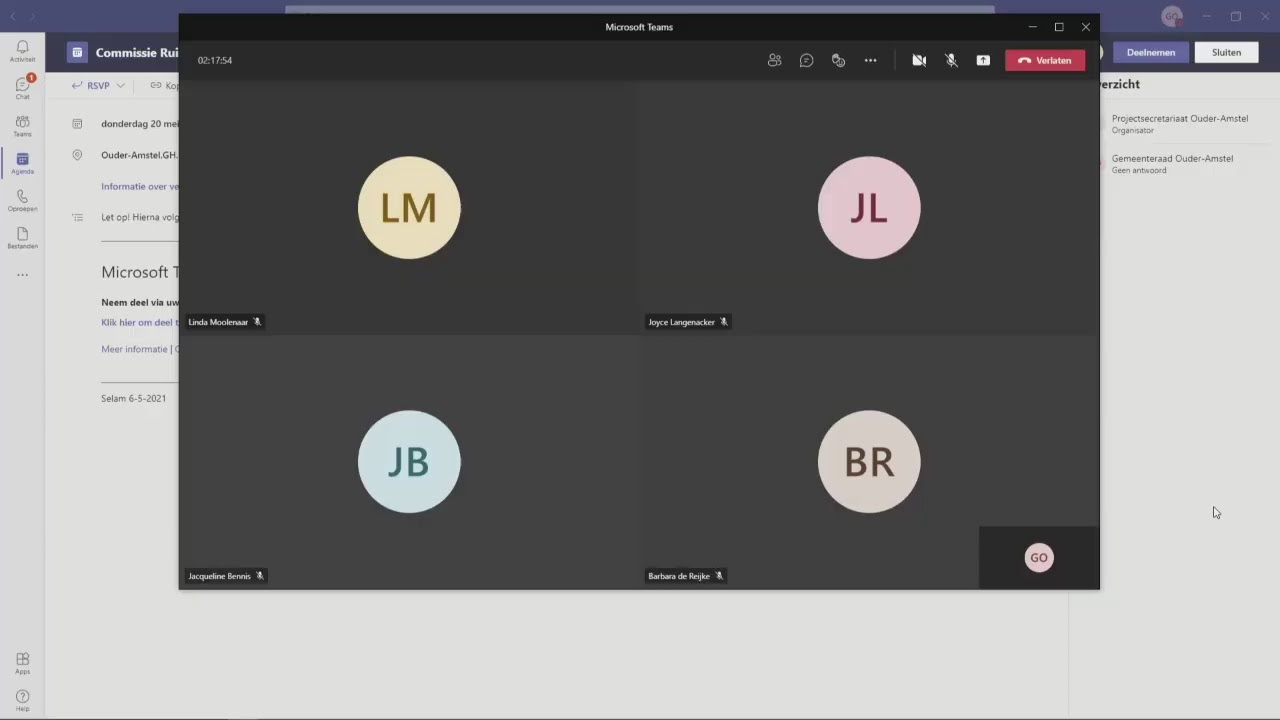Image resolution: width=1280 pixels, height=720 pixels.
Task: Select Projectsecretariaat Ouder-Amstel organizer entry
Action: (x=1180, y=123)
